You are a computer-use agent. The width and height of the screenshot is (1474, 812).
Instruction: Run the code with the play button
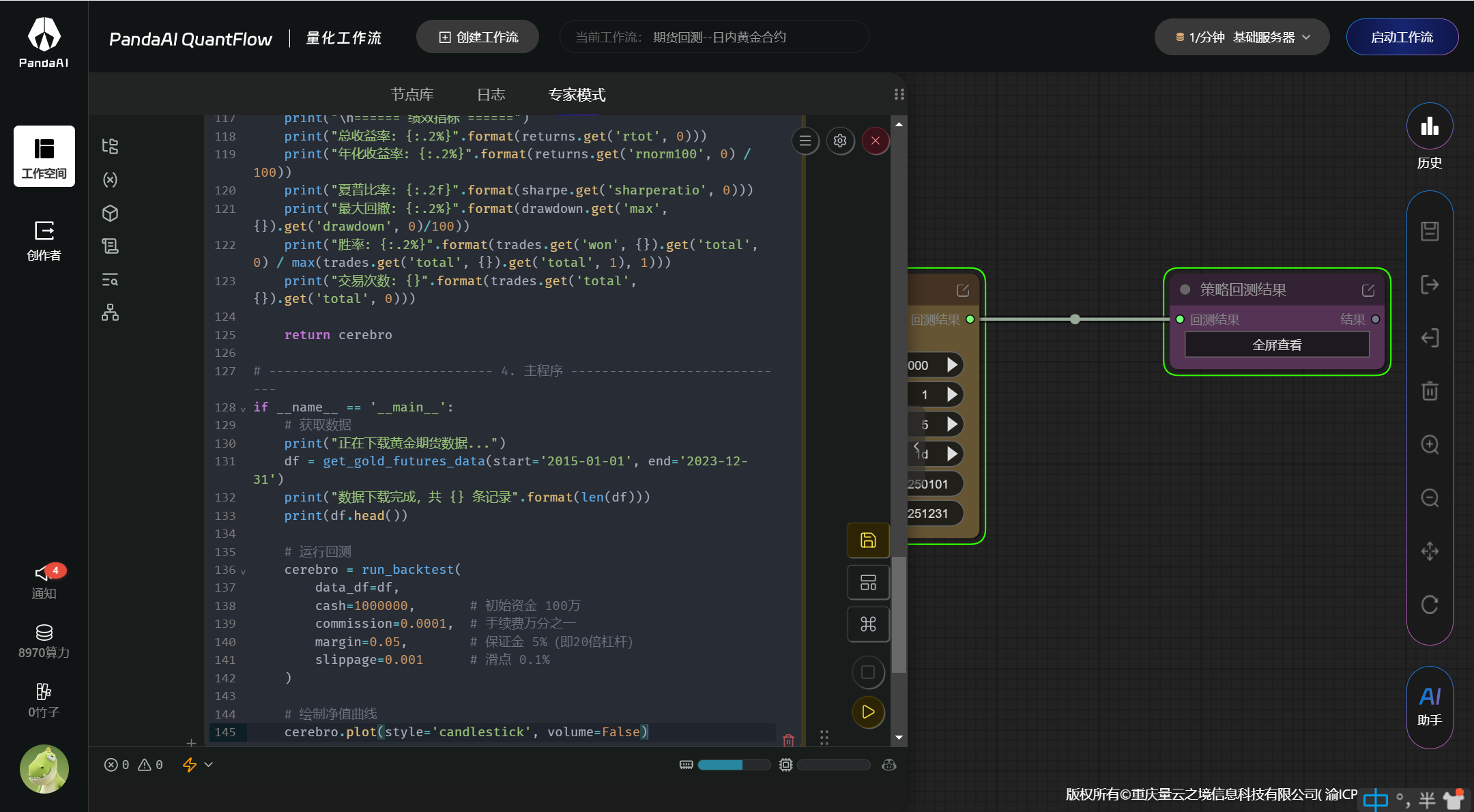(868, 712)
